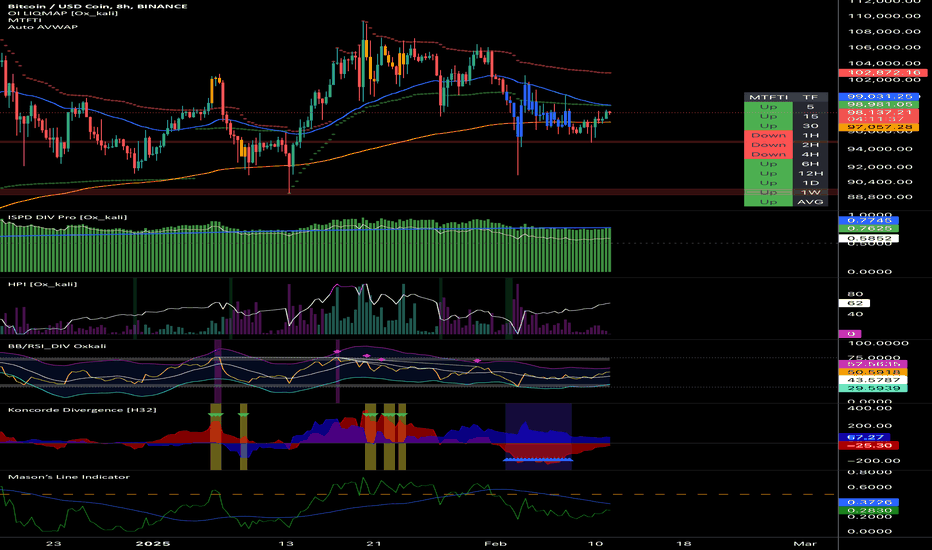
Task: Click the blue 67.27 Koncorde value label
Action: 864,437
